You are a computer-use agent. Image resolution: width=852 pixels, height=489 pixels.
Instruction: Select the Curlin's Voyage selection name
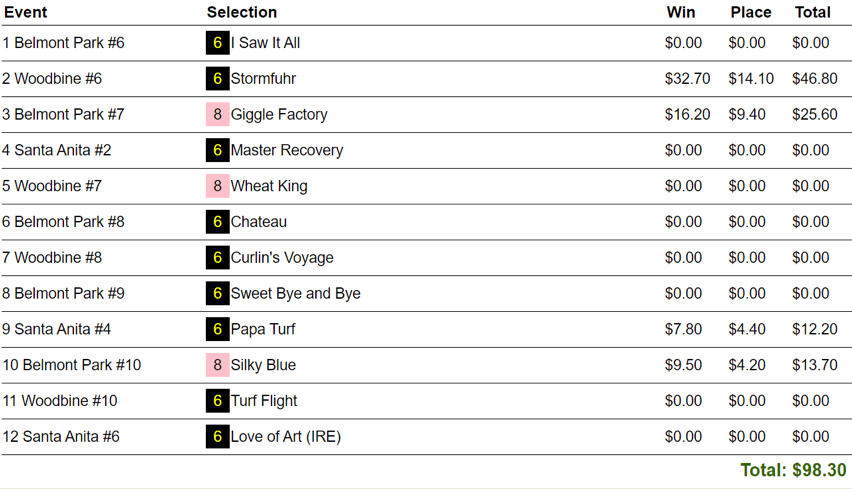[282, 258]
